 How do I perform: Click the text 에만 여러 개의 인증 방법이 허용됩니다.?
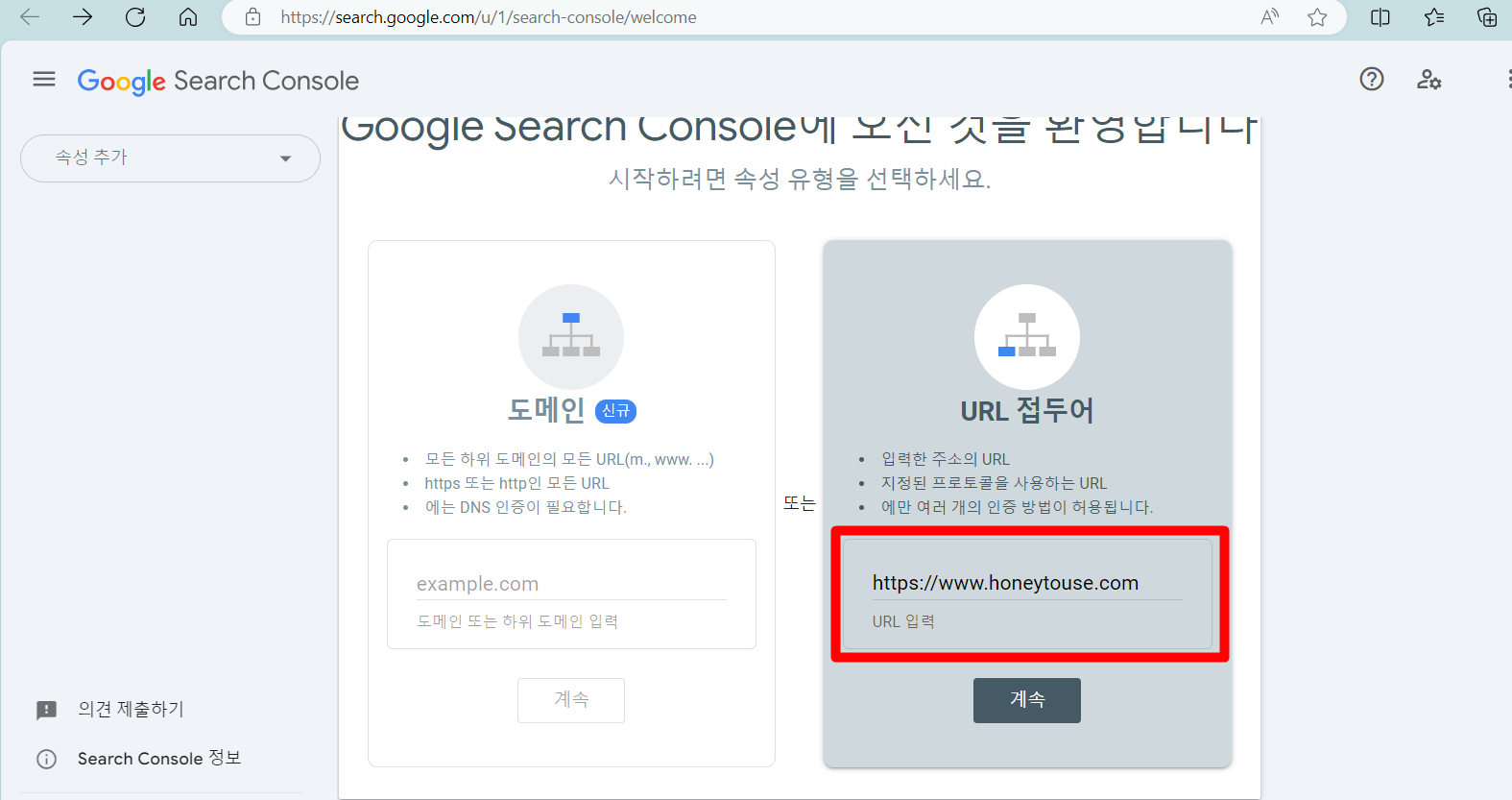pos(1018,507)
